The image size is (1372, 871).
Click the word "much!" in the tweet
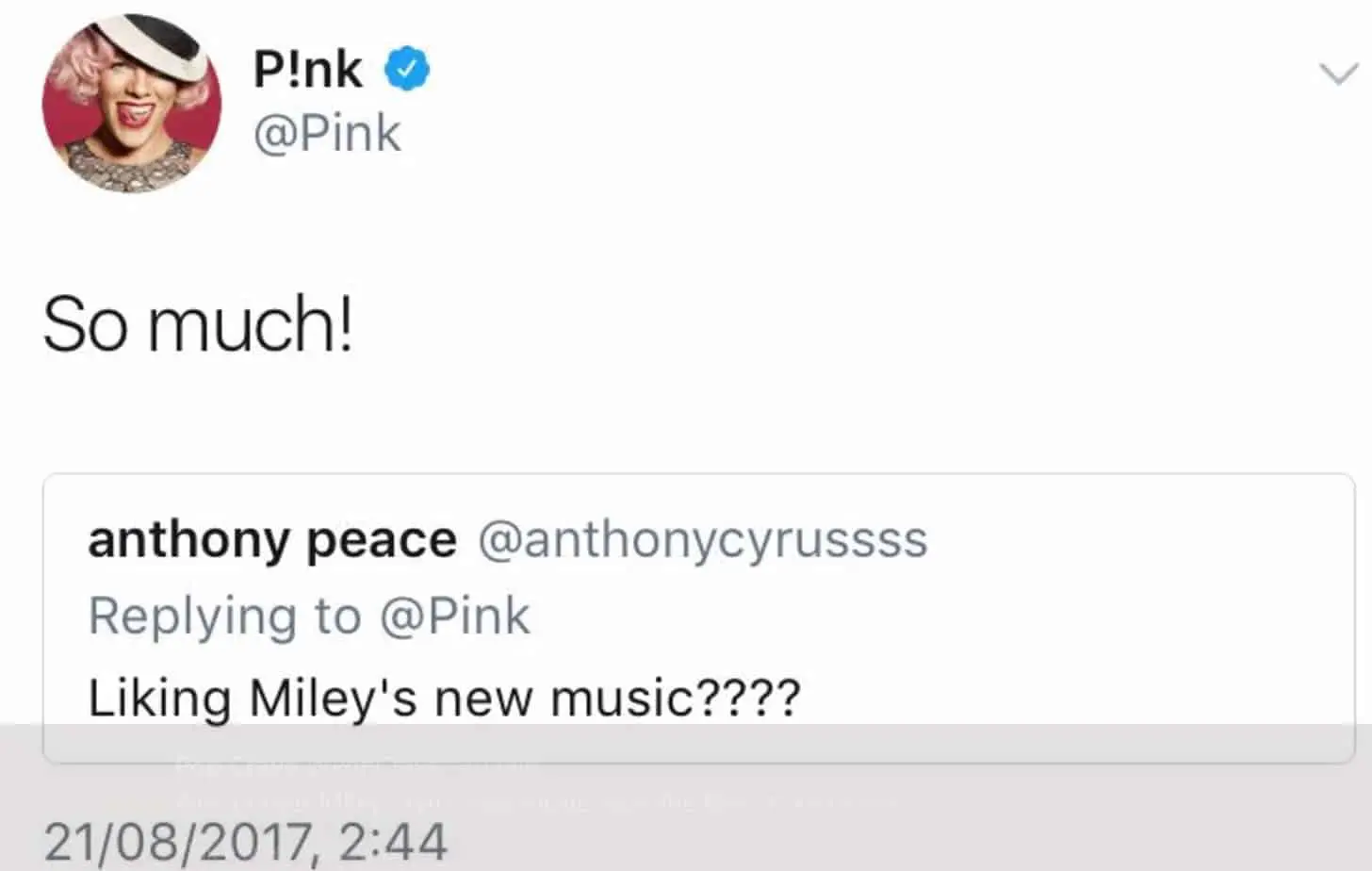tap(251, 324)
